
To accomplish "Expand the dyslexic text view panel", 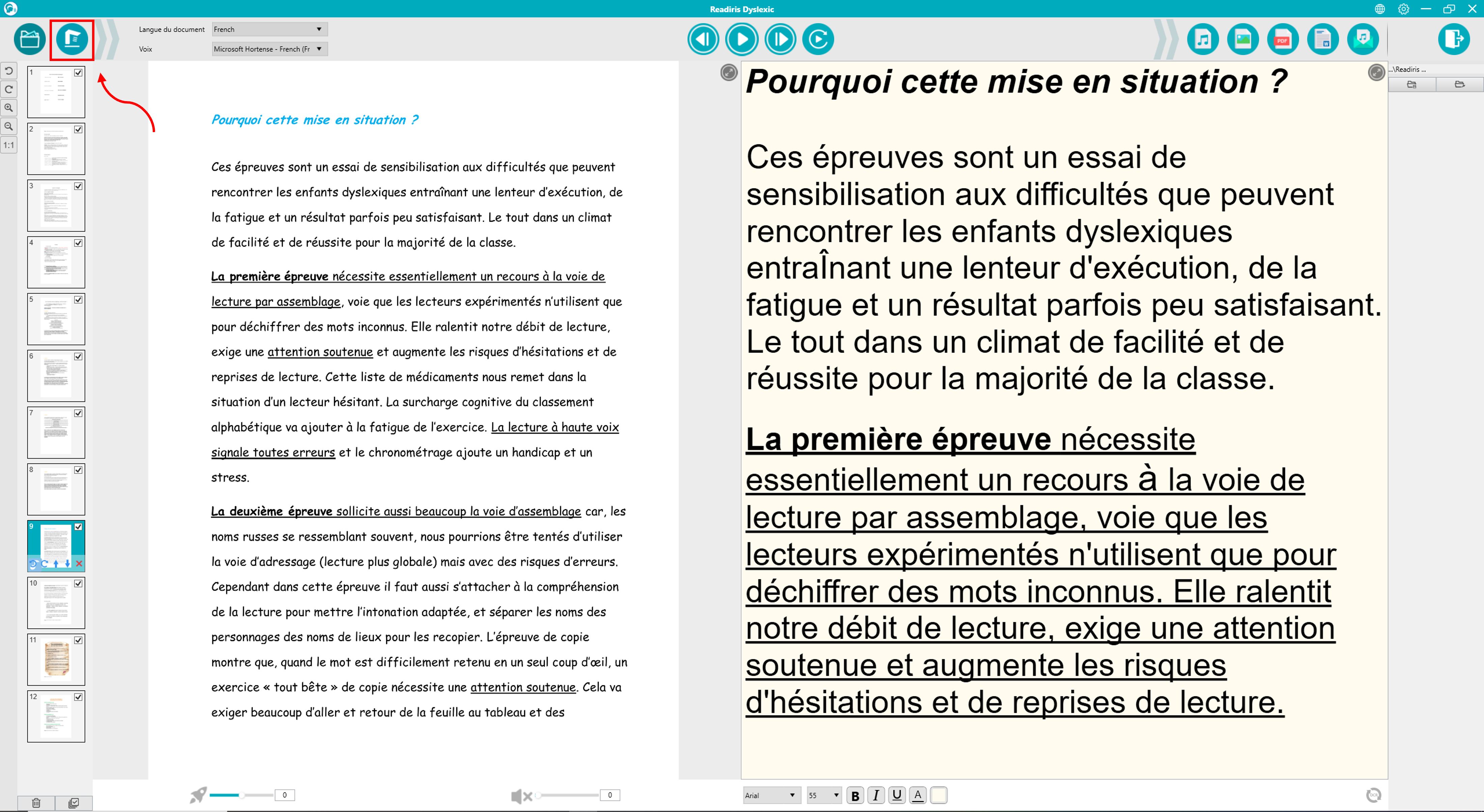I will [x=1376, y=72].
